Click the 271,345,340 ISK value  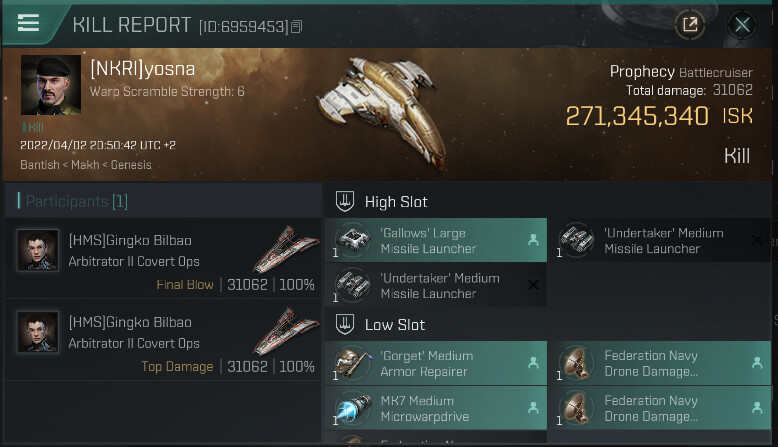click(x=637, y=117)
